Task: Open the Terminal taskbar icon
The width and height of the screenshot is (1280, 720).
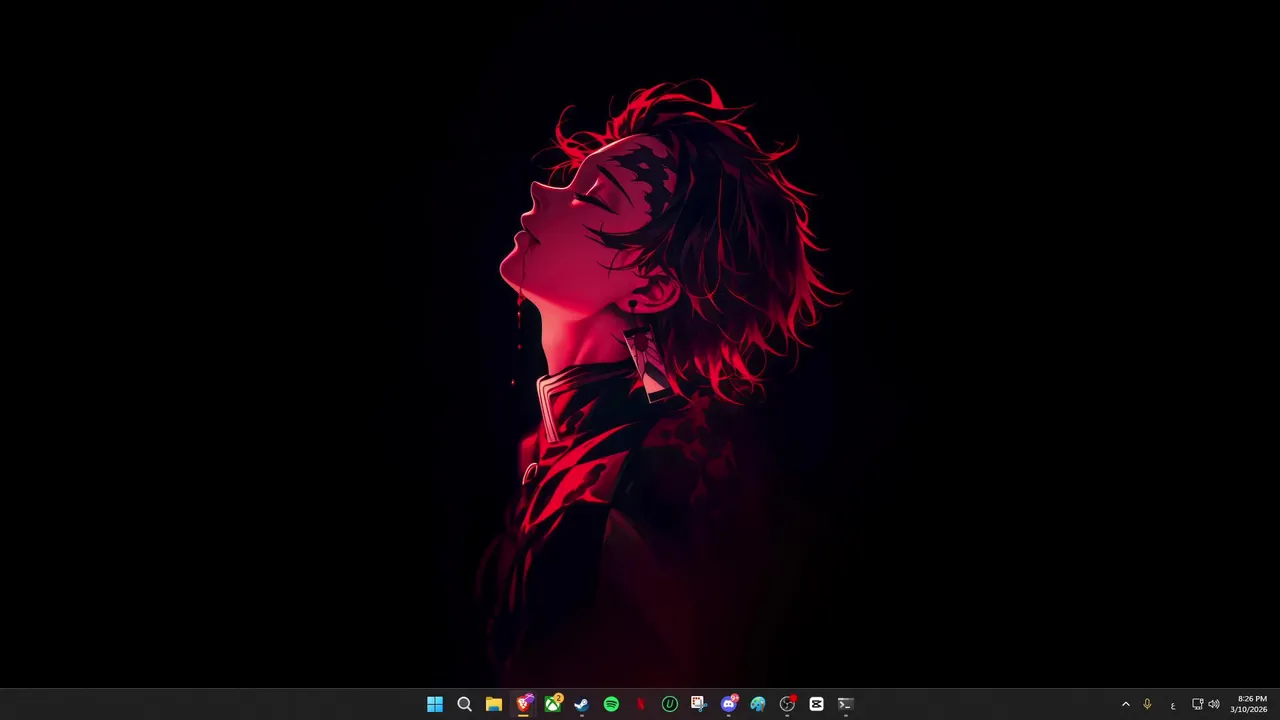Action: click(x=845, y=704)
